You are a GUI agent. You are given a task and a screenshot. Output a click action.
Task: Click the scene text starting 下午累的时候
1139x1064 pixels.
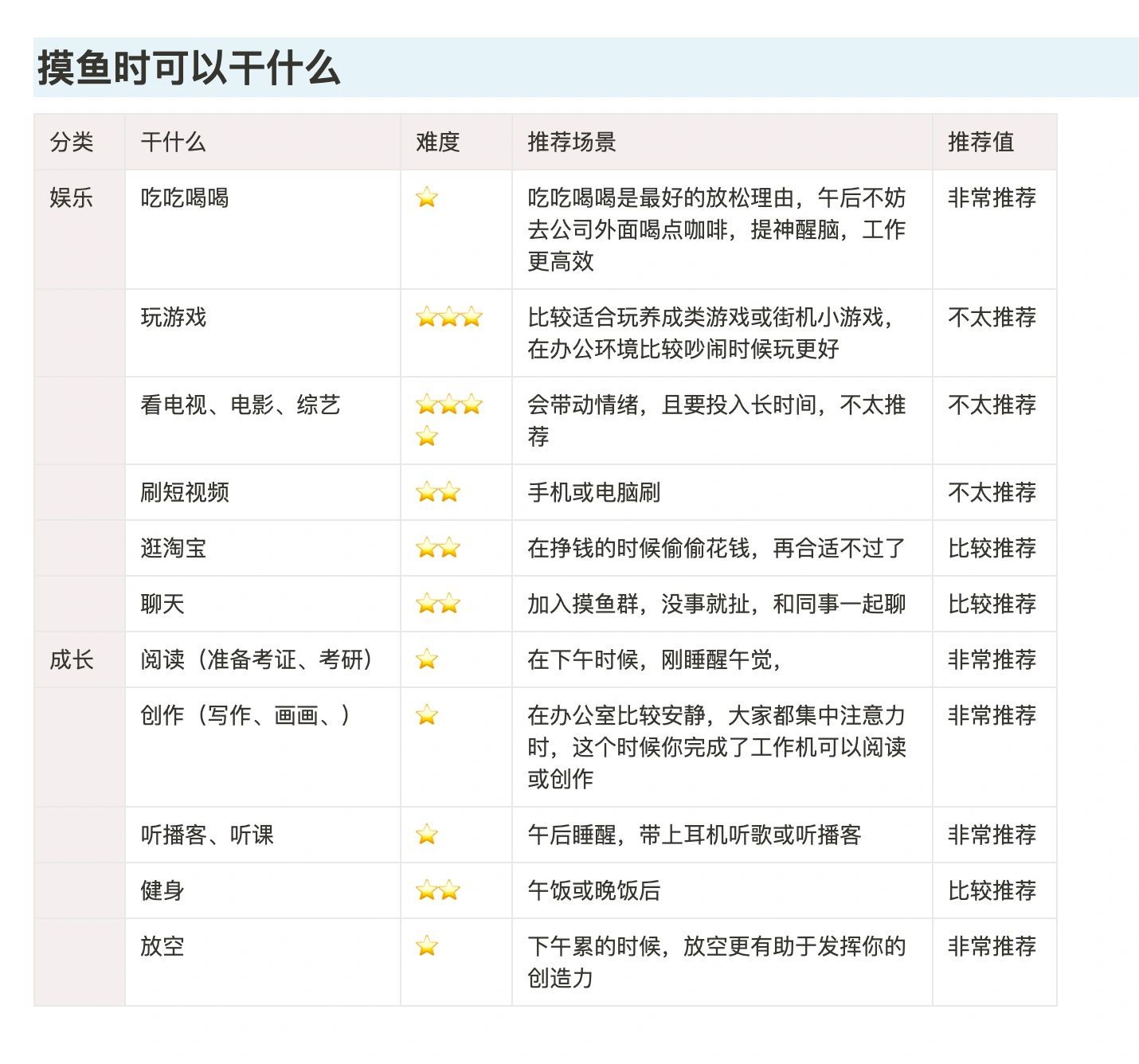717,962
